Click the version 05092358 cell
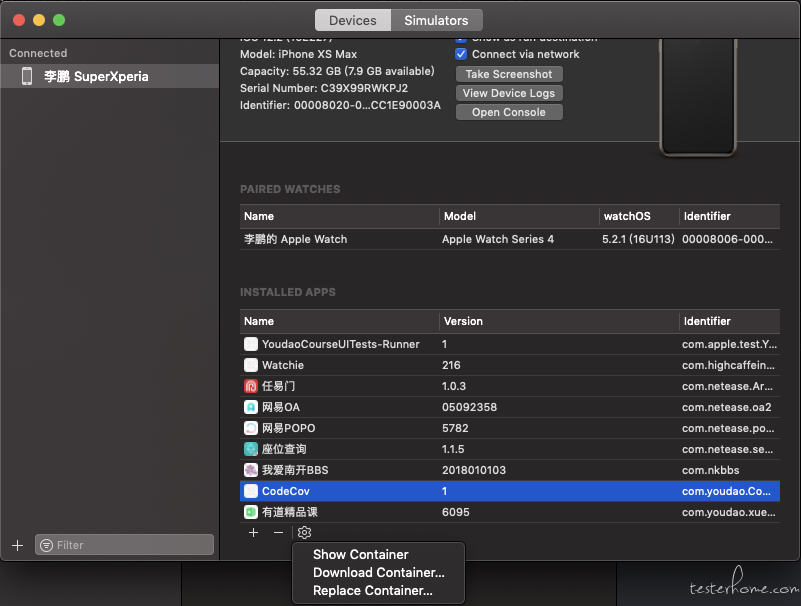The height and width of the screenshot is (606, 801). [x=469, y=407]
